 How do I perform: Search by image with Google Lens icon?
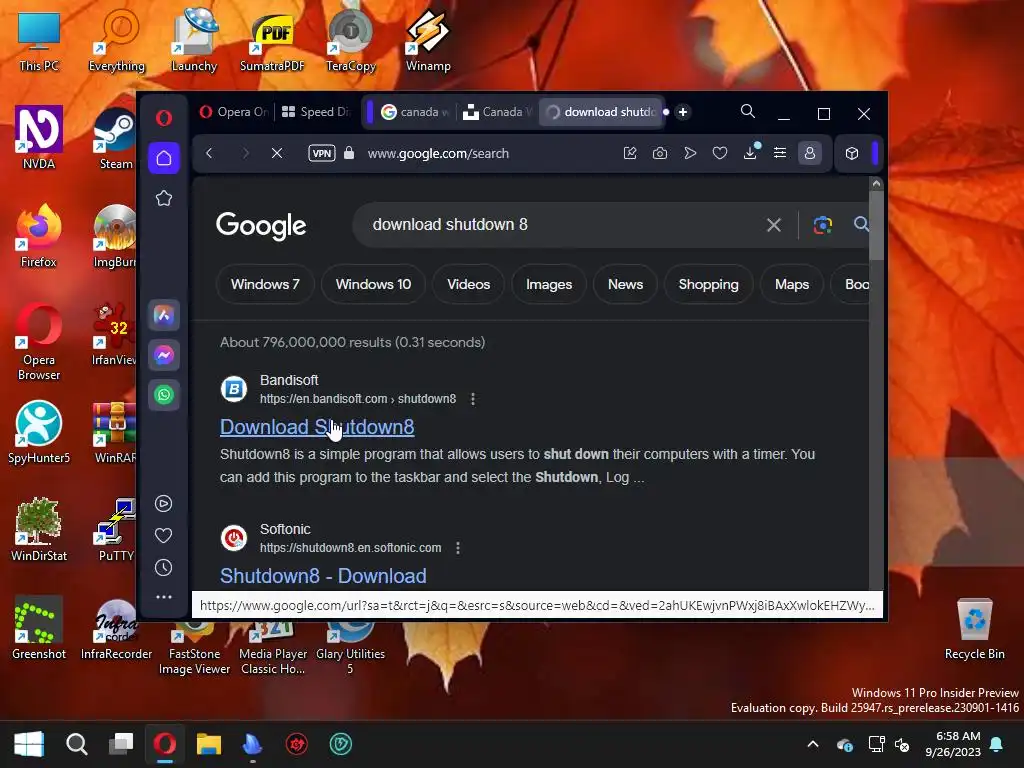(823, 225)
